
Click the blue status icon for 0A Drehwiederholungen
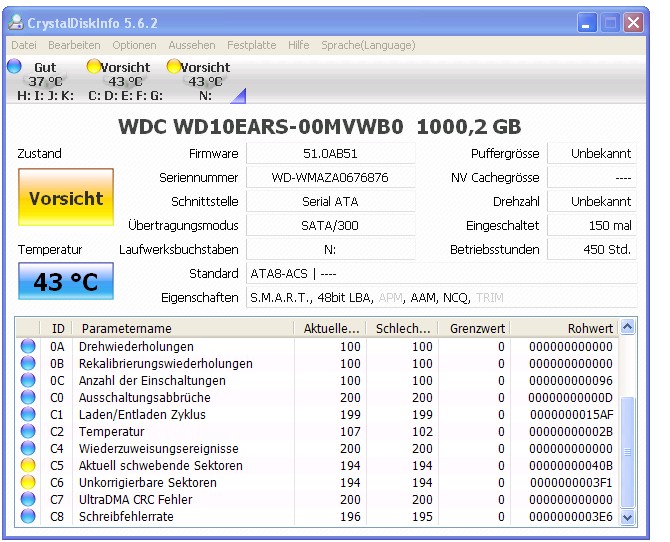(x=28, y=346)
